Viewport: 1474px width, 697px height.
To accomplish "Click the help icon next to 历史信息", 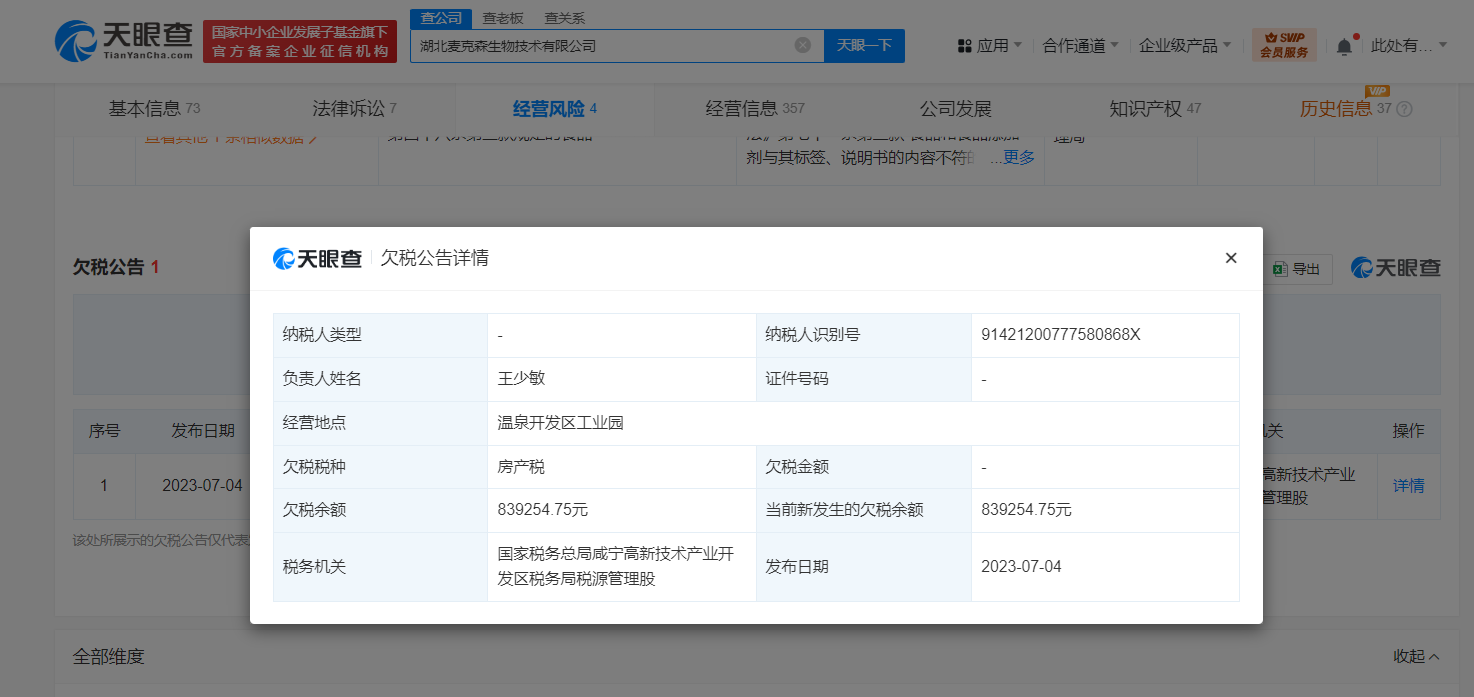I will tap(1404, 109).
